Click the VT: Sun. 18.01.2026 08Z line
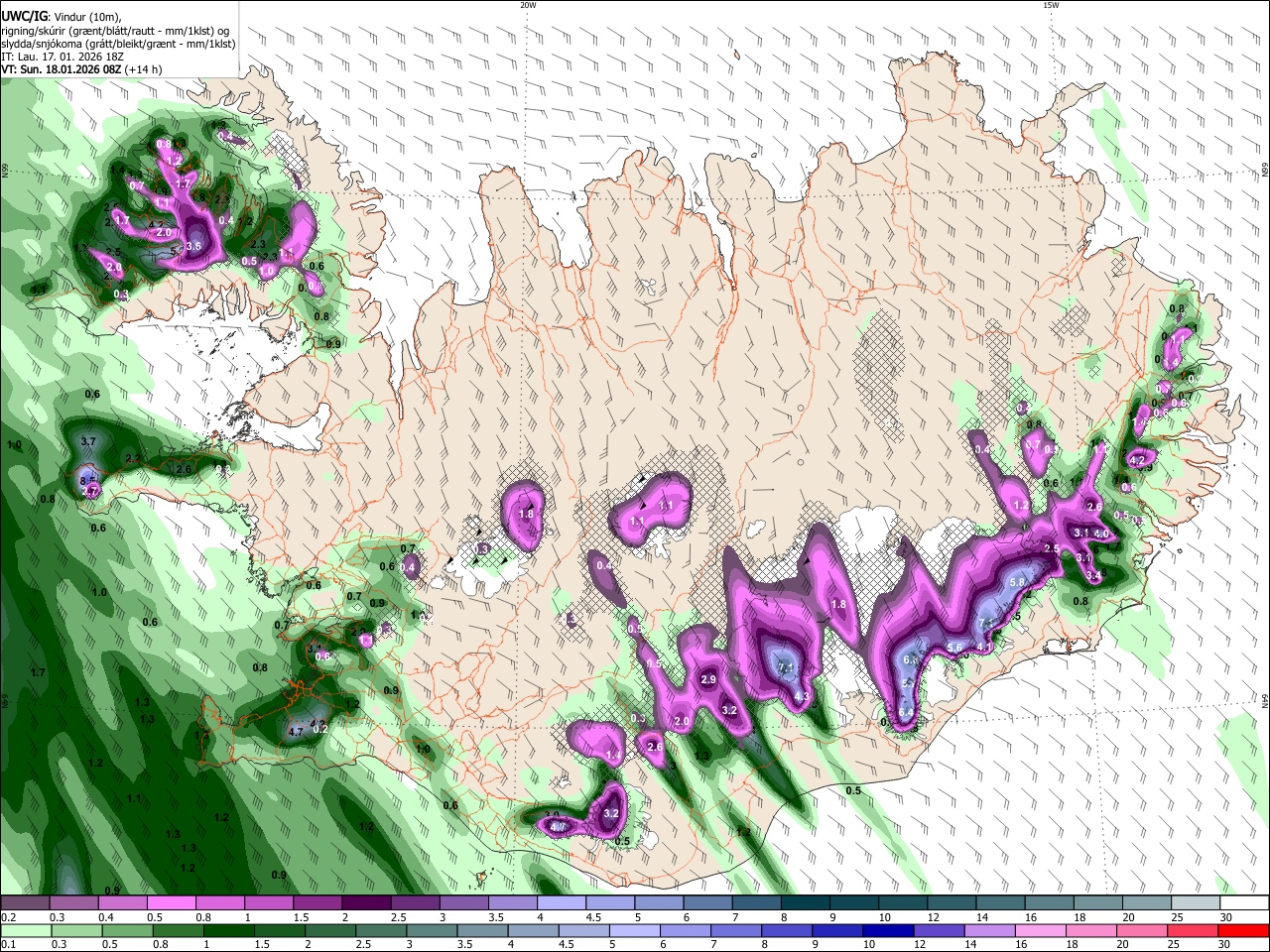This screenshot has height=952, width=1270. [x=81, y=69]
